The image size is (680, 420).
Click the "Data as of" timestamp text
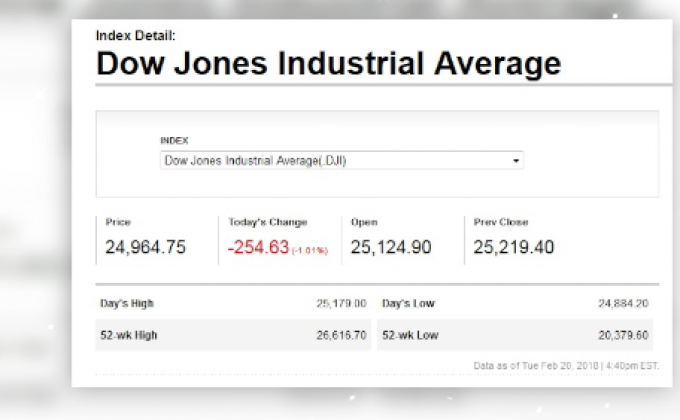point(566,366)
